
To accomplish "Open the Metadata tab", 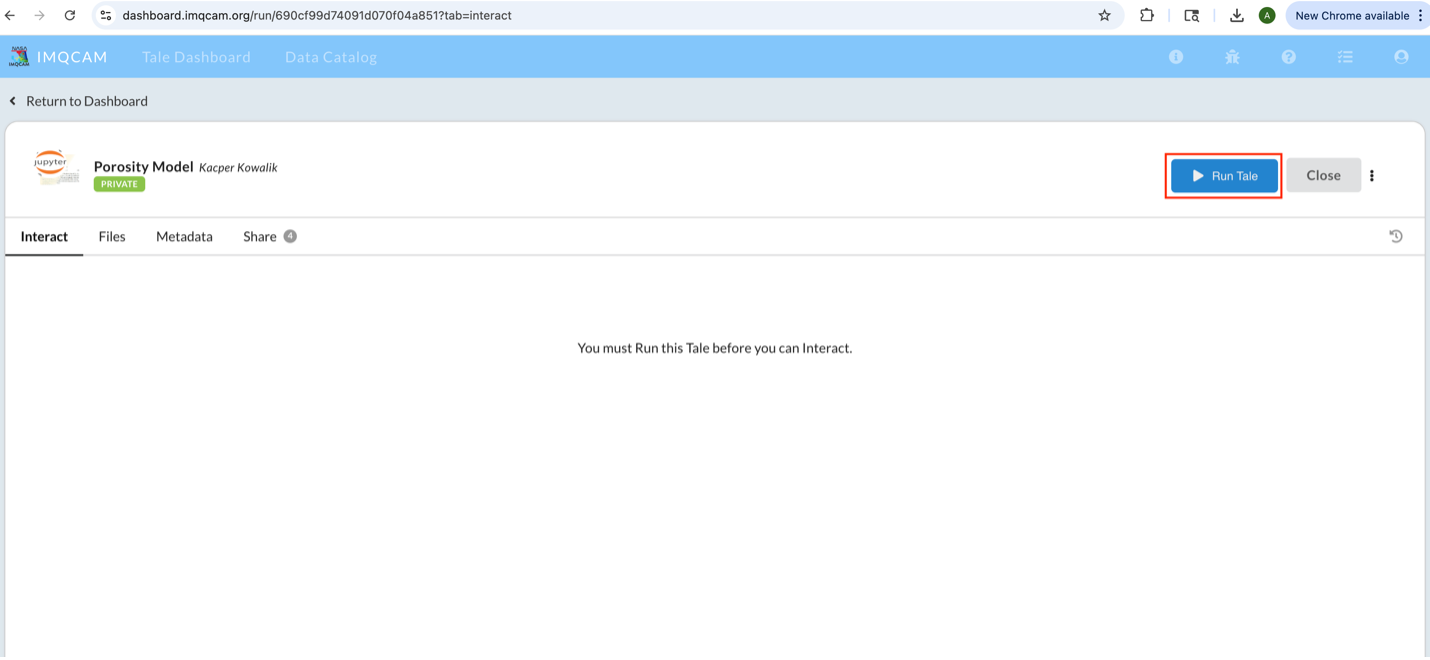I will tap(184, 237).
